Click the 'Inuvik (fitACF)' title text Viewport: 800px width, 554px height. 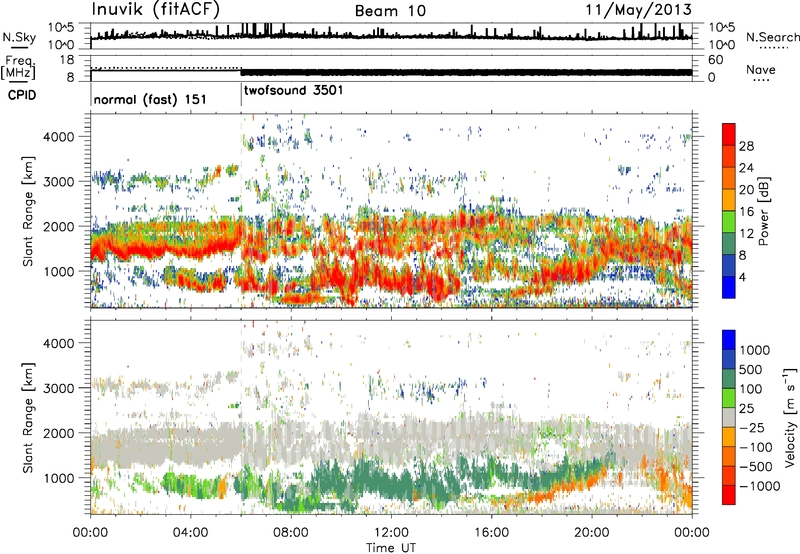tap(156, 10)
